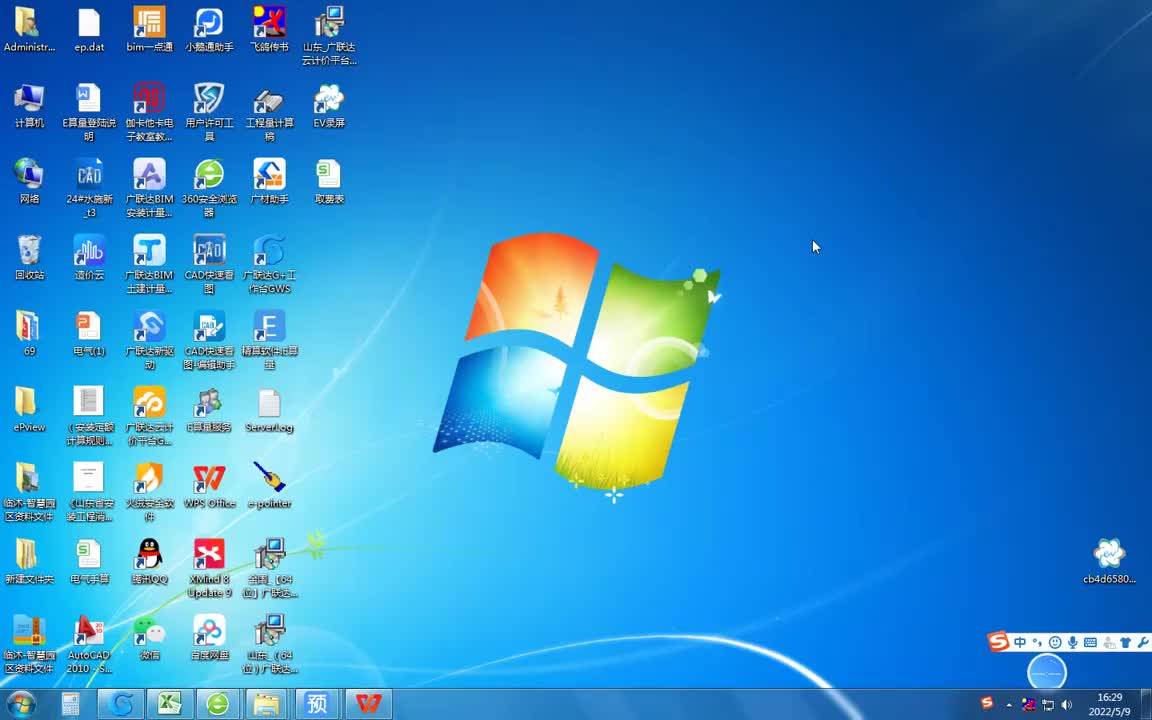Show hidden tray icons arrow
This screenshot has height=720, width=1152.
point(1009,705)
